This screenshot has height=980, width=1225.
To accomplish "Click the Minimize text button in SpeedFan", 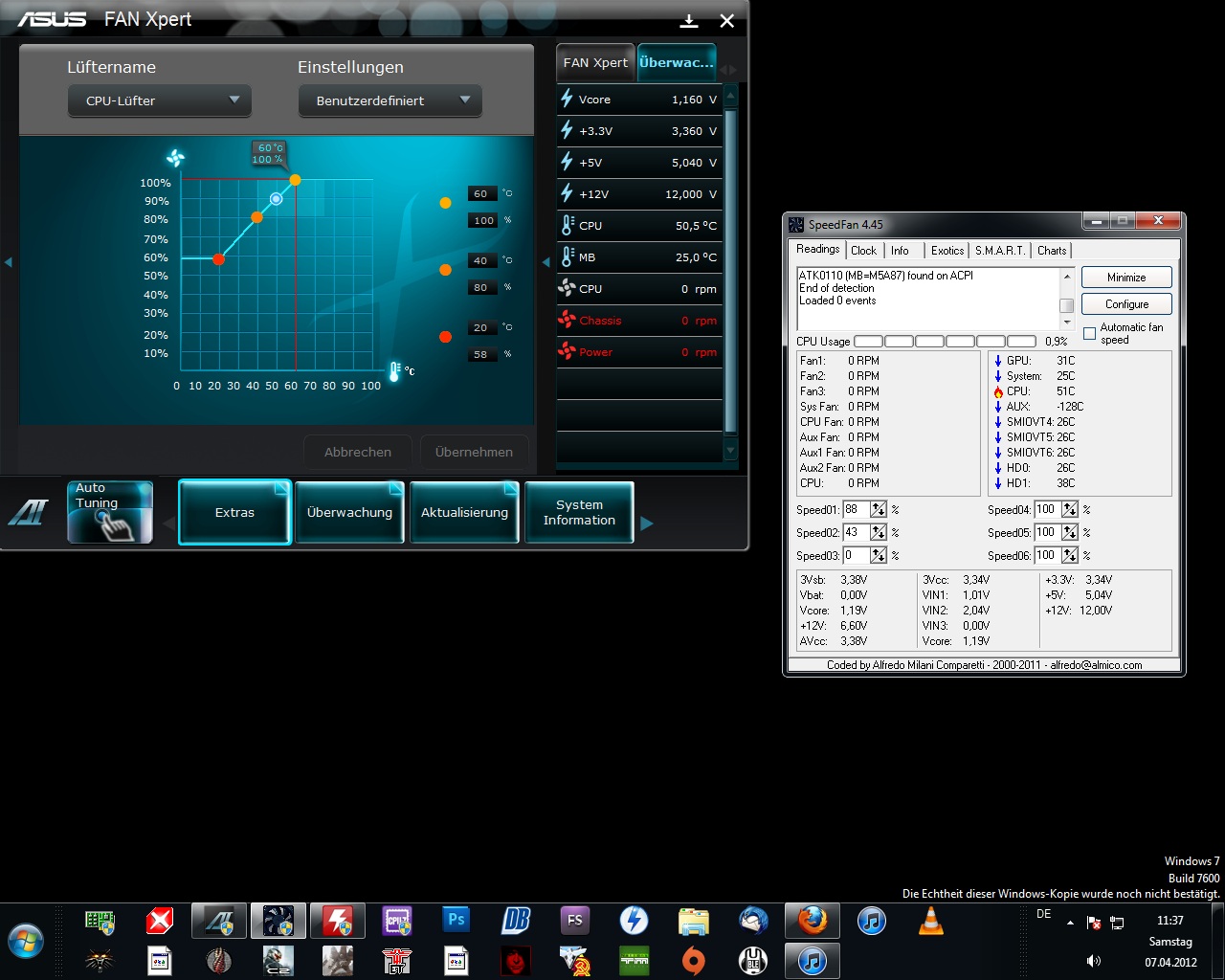I will [x=1126, y=278].
